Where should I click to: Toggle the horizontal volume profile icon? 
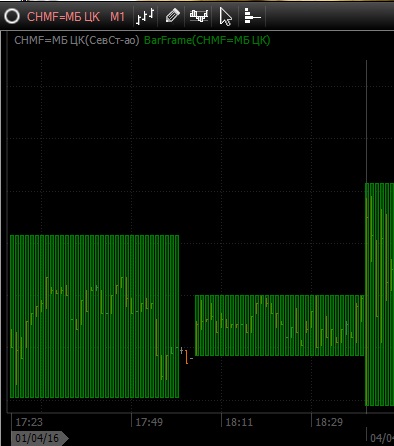pyautogui.click(x=252, y=16)
